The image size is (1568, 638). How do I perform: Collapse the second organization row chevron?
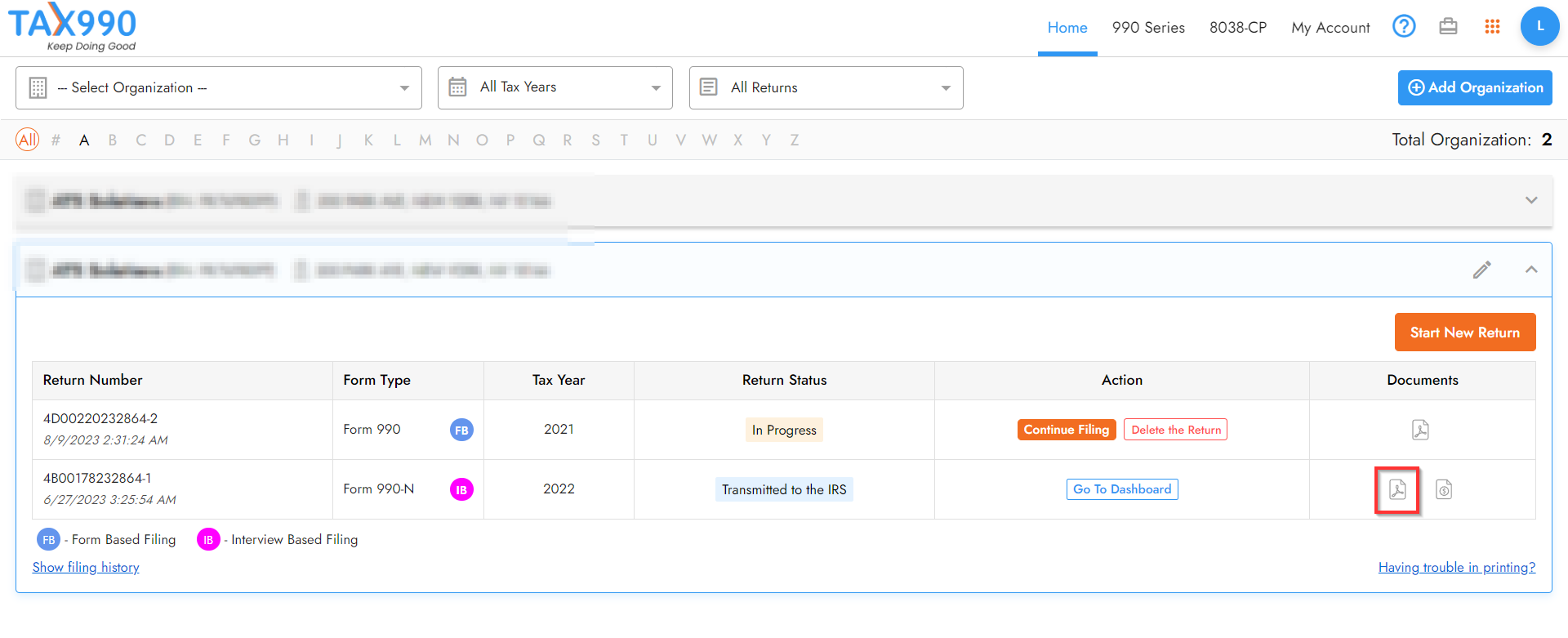1531,270
